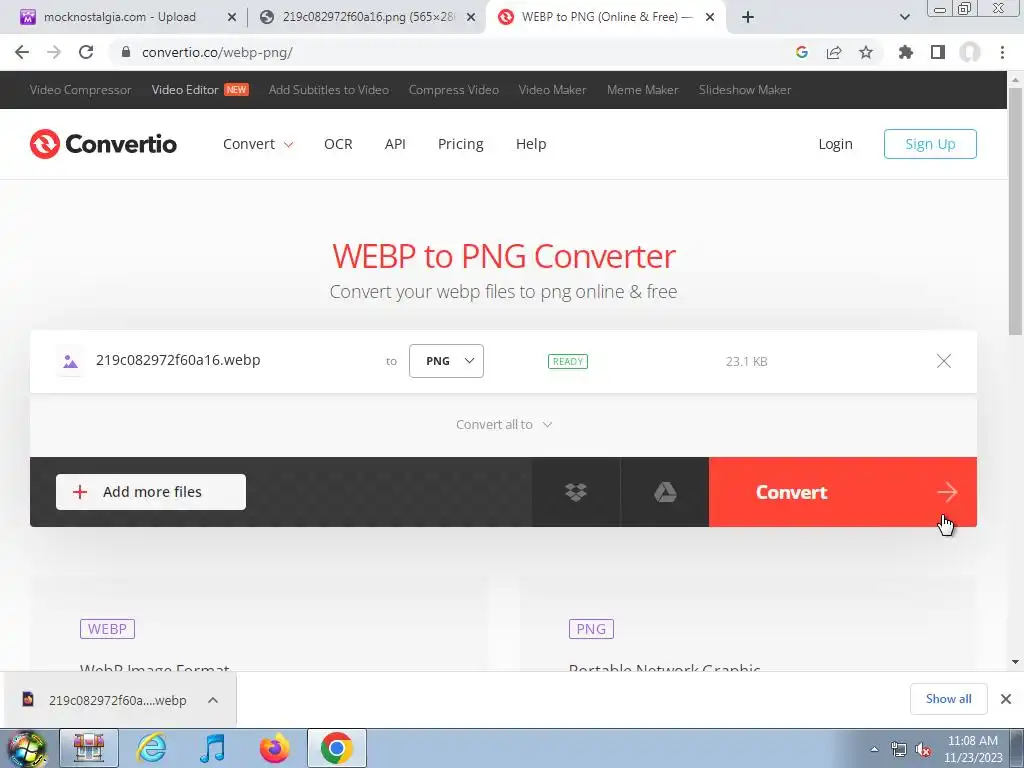Expand the Convert all to dropdown
The width and height of the screenshot is (1024, 768).
pyautogui.click(x=504, y=424)
